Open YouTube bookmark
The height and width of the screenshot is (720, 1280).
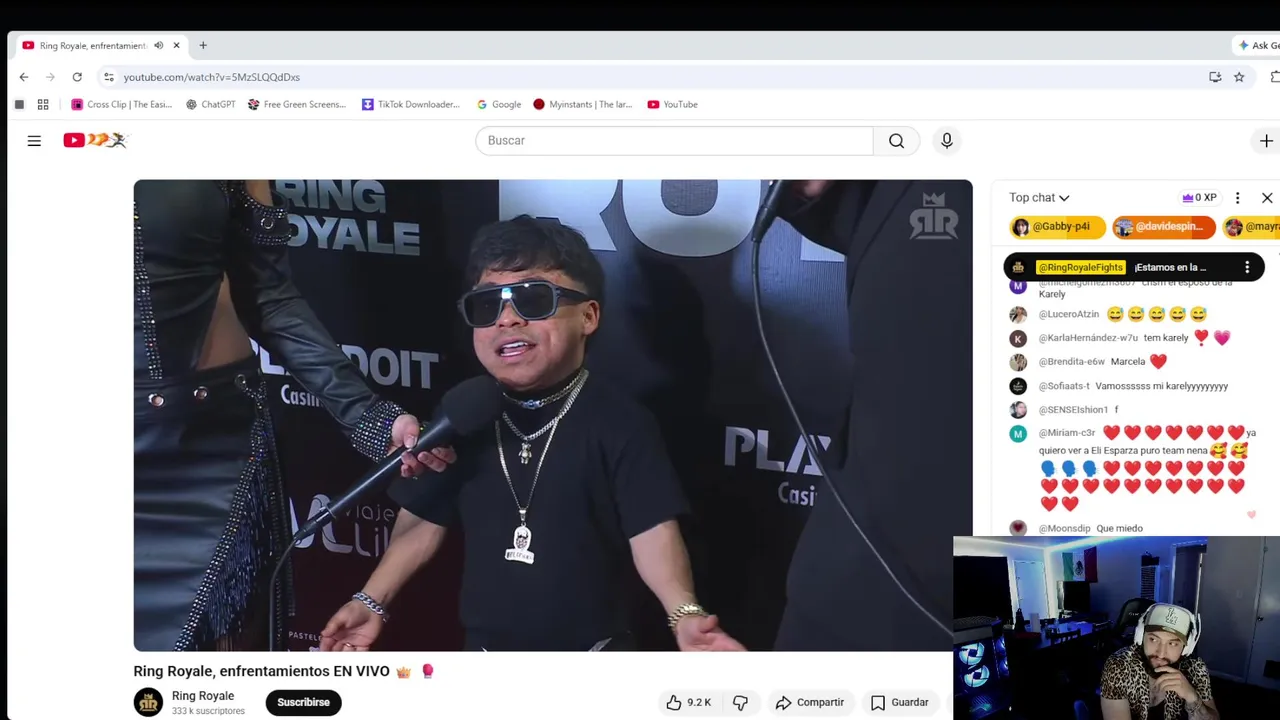click(x=672, y=104)
